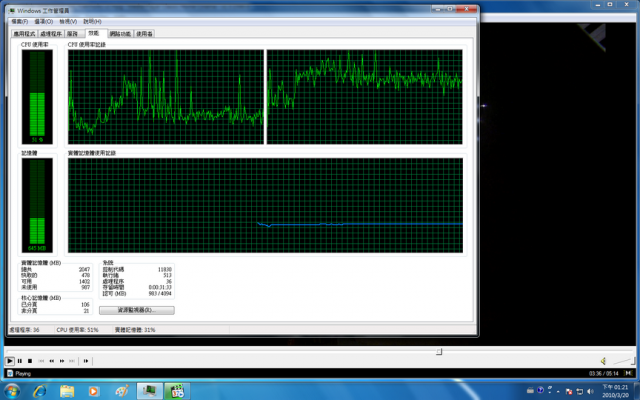The image size is (640, 400).
Task: Click status bar CPU 使用率: 51% text
Action: (x=78, y=330)
